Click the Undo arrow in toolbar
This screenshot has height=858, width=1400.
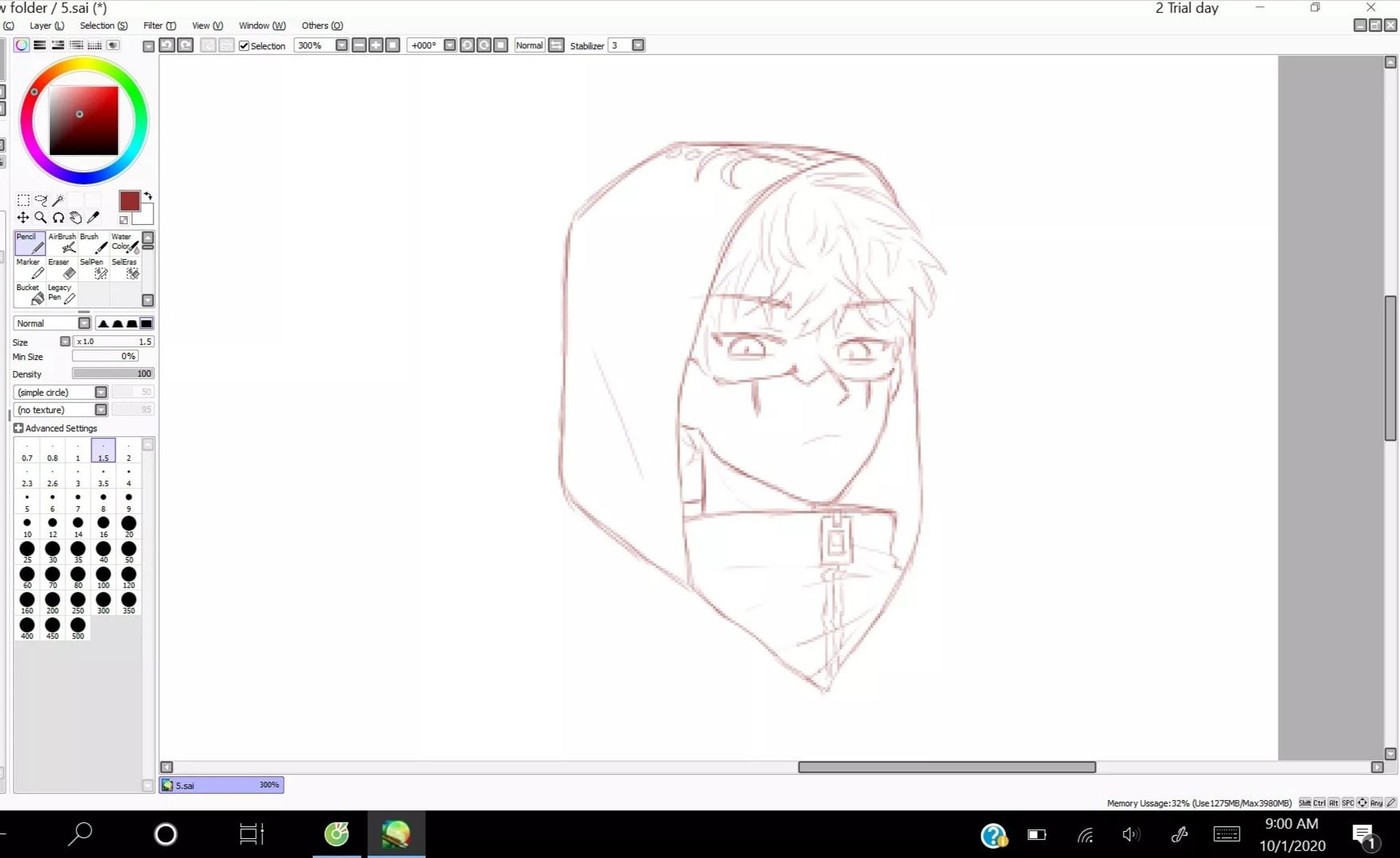tap(167, 45)
